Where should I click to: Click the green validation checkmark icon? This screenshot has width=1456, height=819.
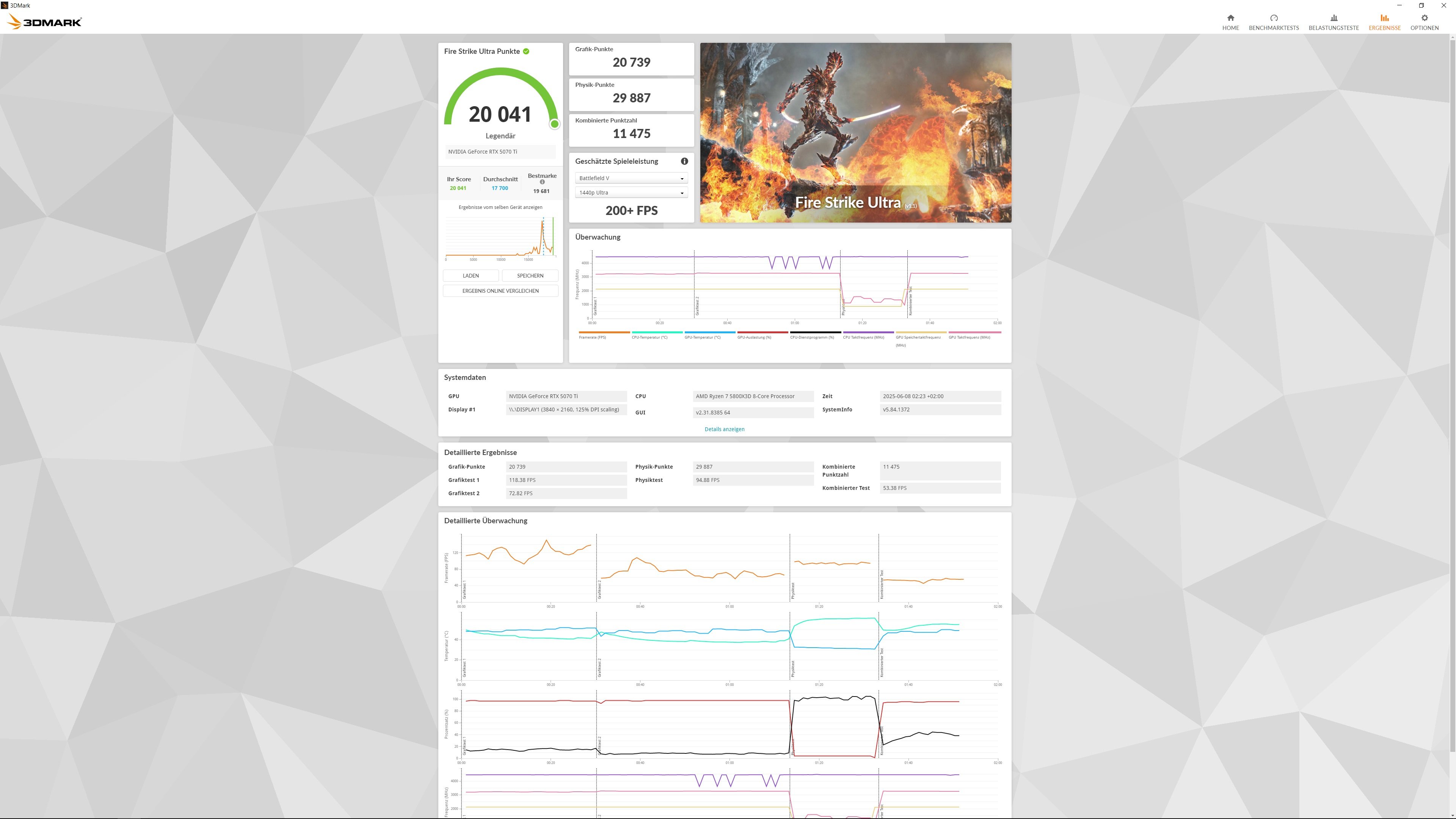[526, 52]
